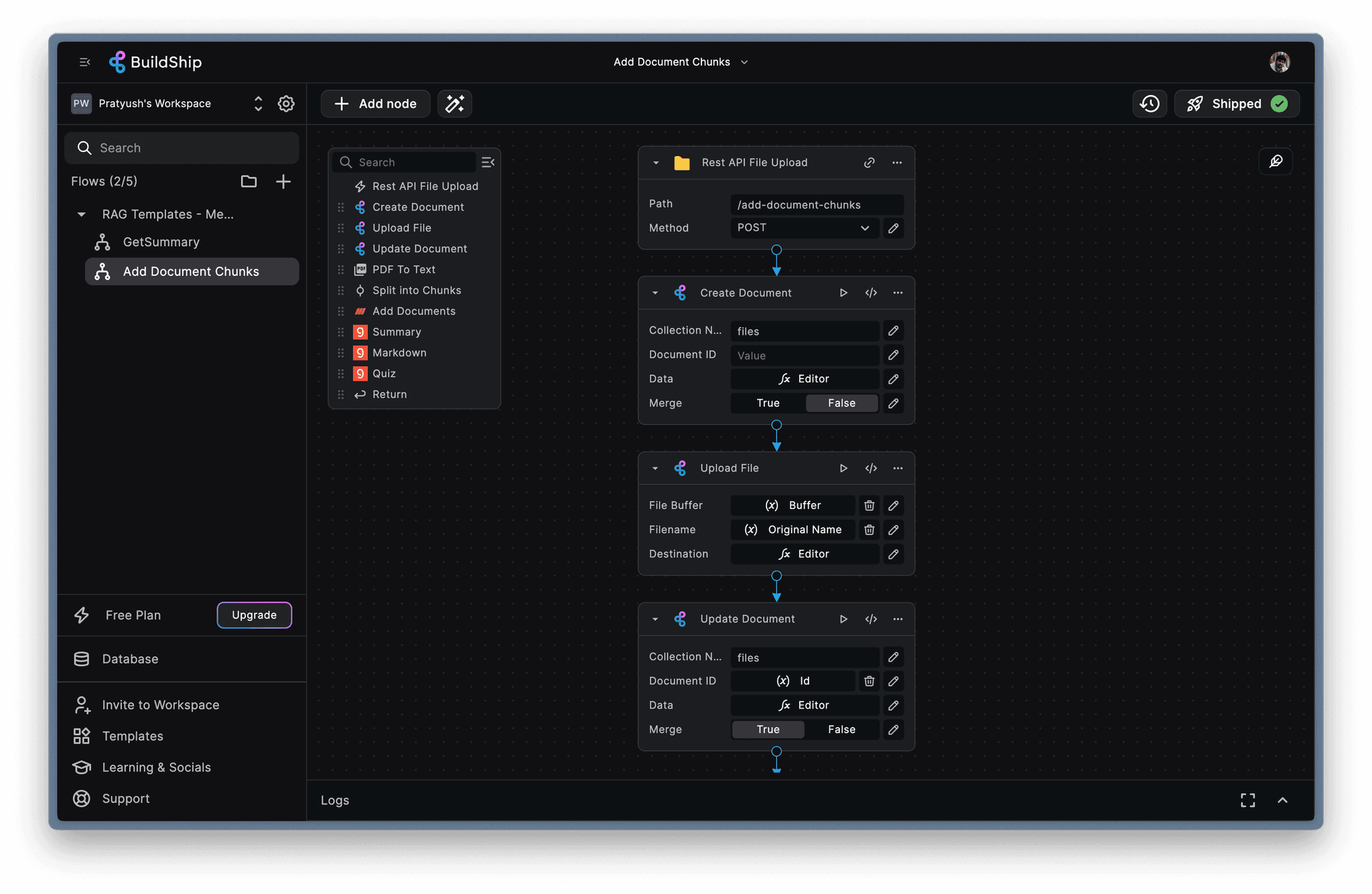Collapse the node list panel icon

tap(488, 162)
